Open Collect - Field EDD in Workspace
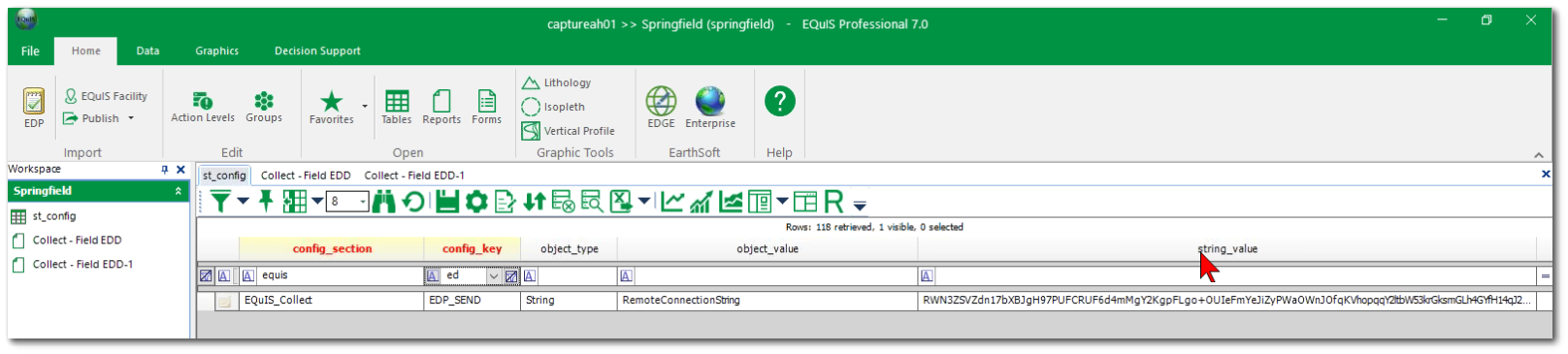Viewport: 1568px width, 354px height. tap(67, 241)
